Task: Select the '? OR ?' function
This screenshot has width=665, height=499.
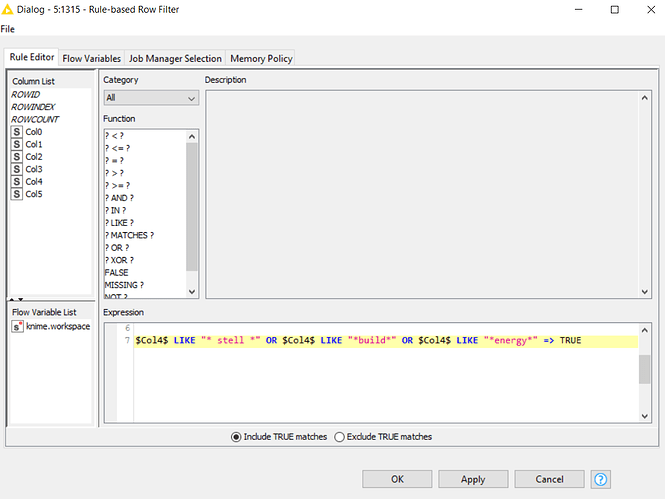Action: click(117, 248)
